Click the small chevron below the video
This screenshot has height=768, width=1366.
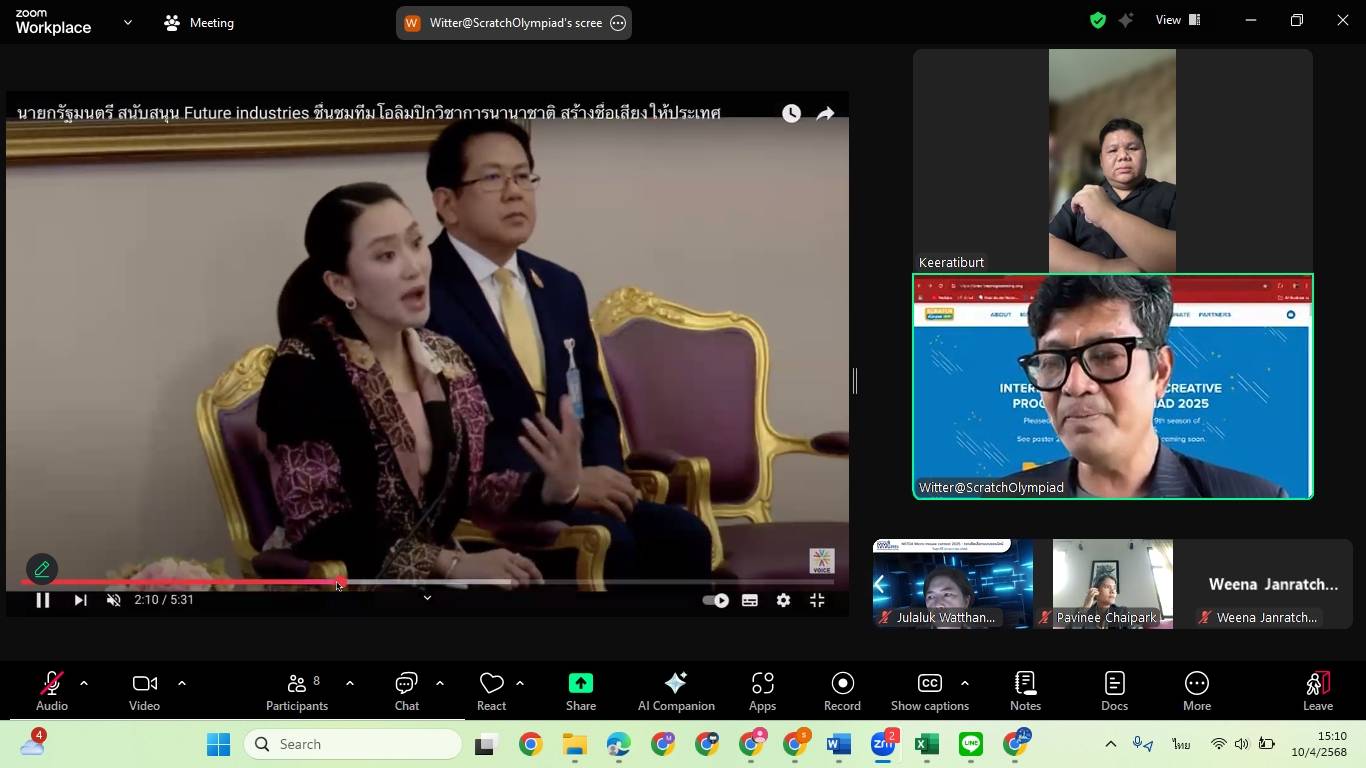coord(427,598)
